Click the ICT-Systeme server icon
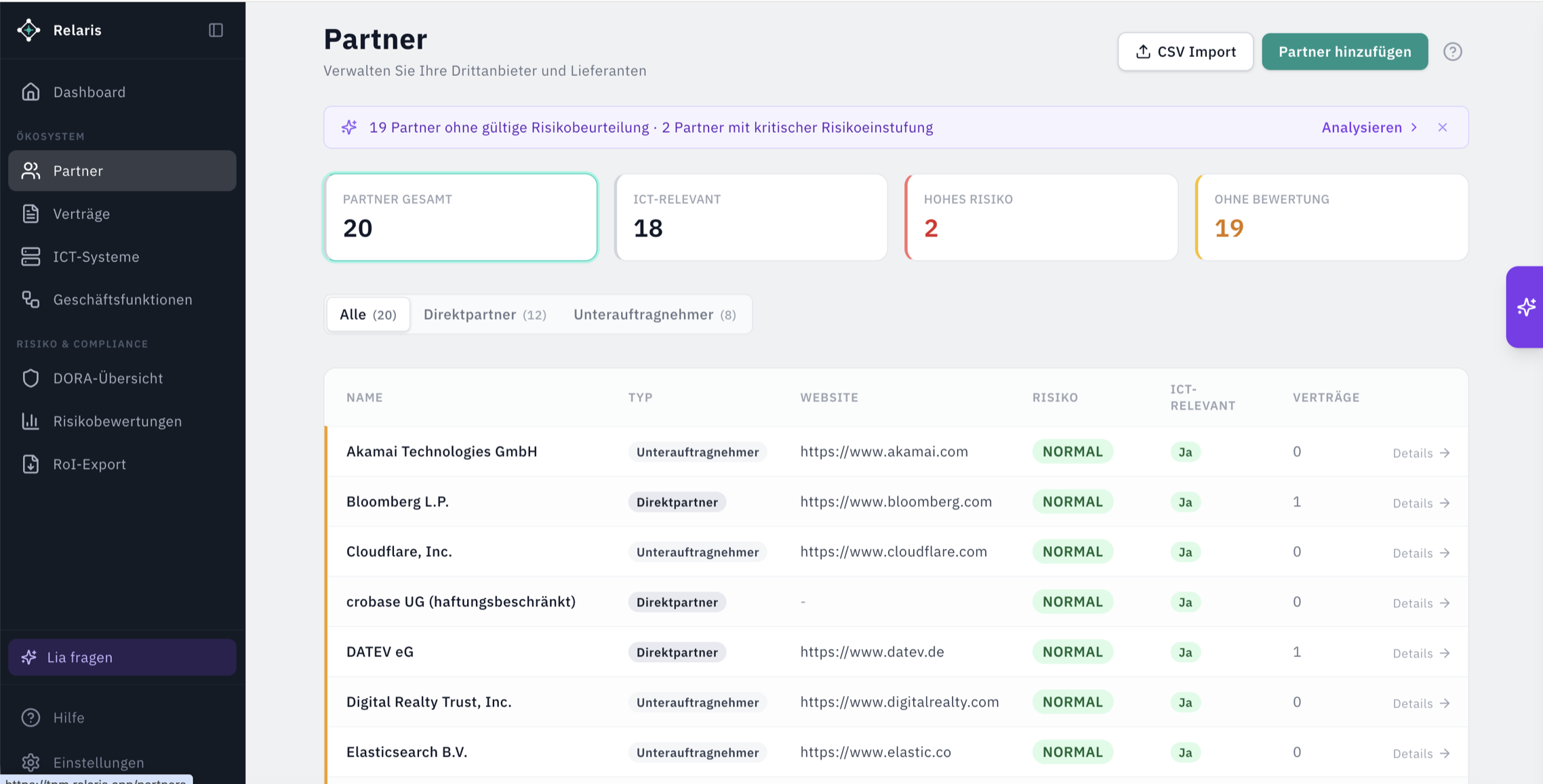The width and height of the screenshot is (1543, 784). click(31, 256)
